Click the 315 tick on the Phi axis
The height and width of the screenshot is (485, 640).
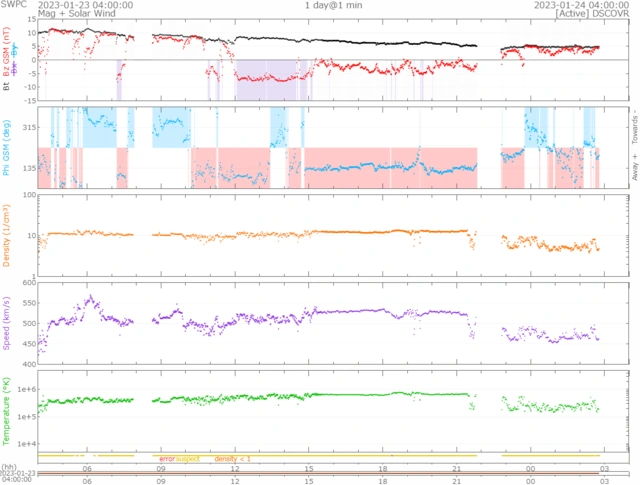[31, 127]
